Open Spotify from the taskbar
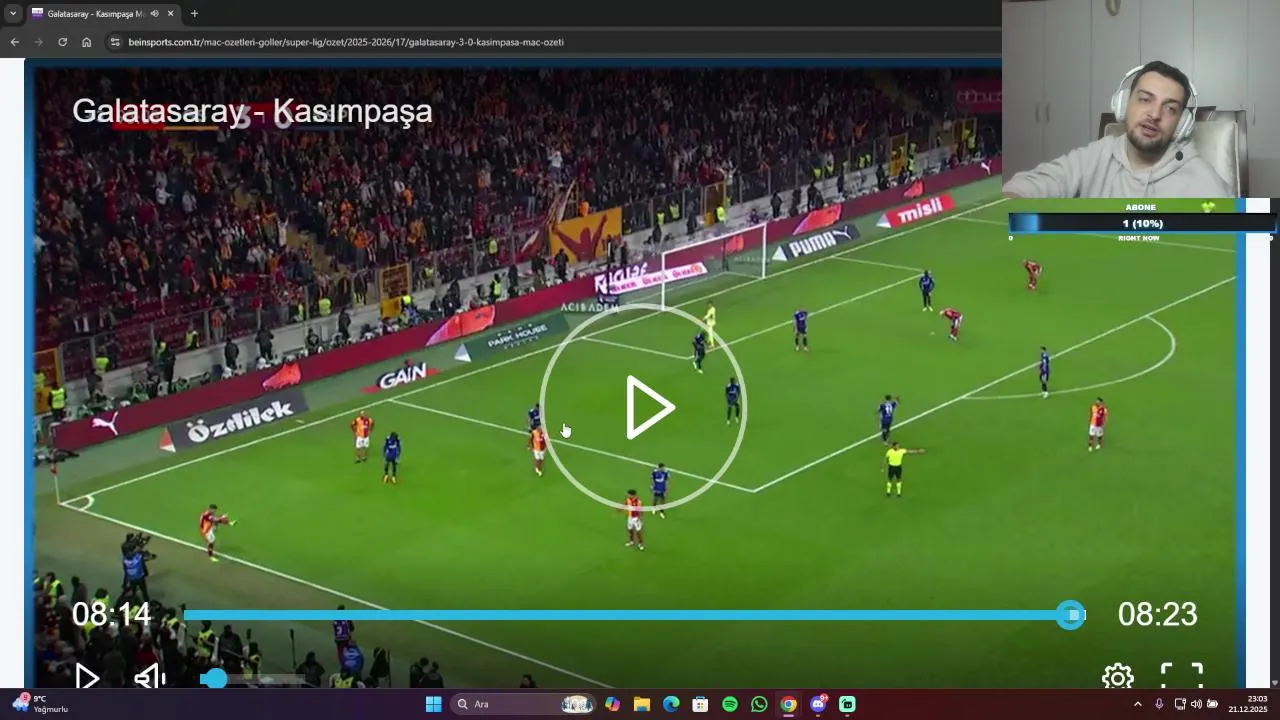Screen dimensions: 1280x720 coord(730,704)
